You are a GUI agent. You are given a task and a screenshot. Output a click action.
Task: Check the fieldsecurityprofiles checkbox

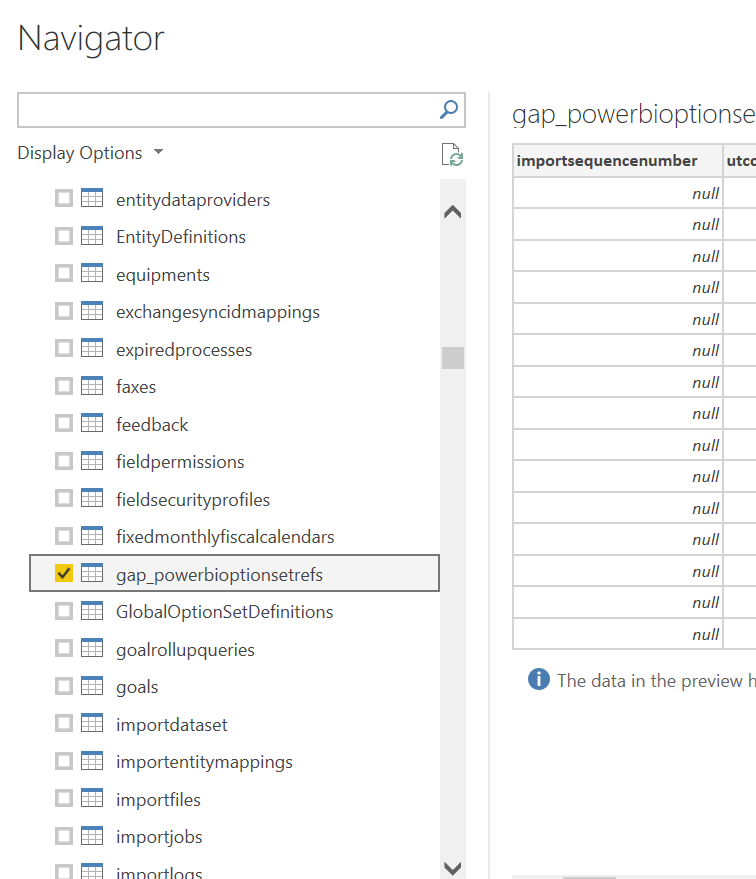[64, 498]
